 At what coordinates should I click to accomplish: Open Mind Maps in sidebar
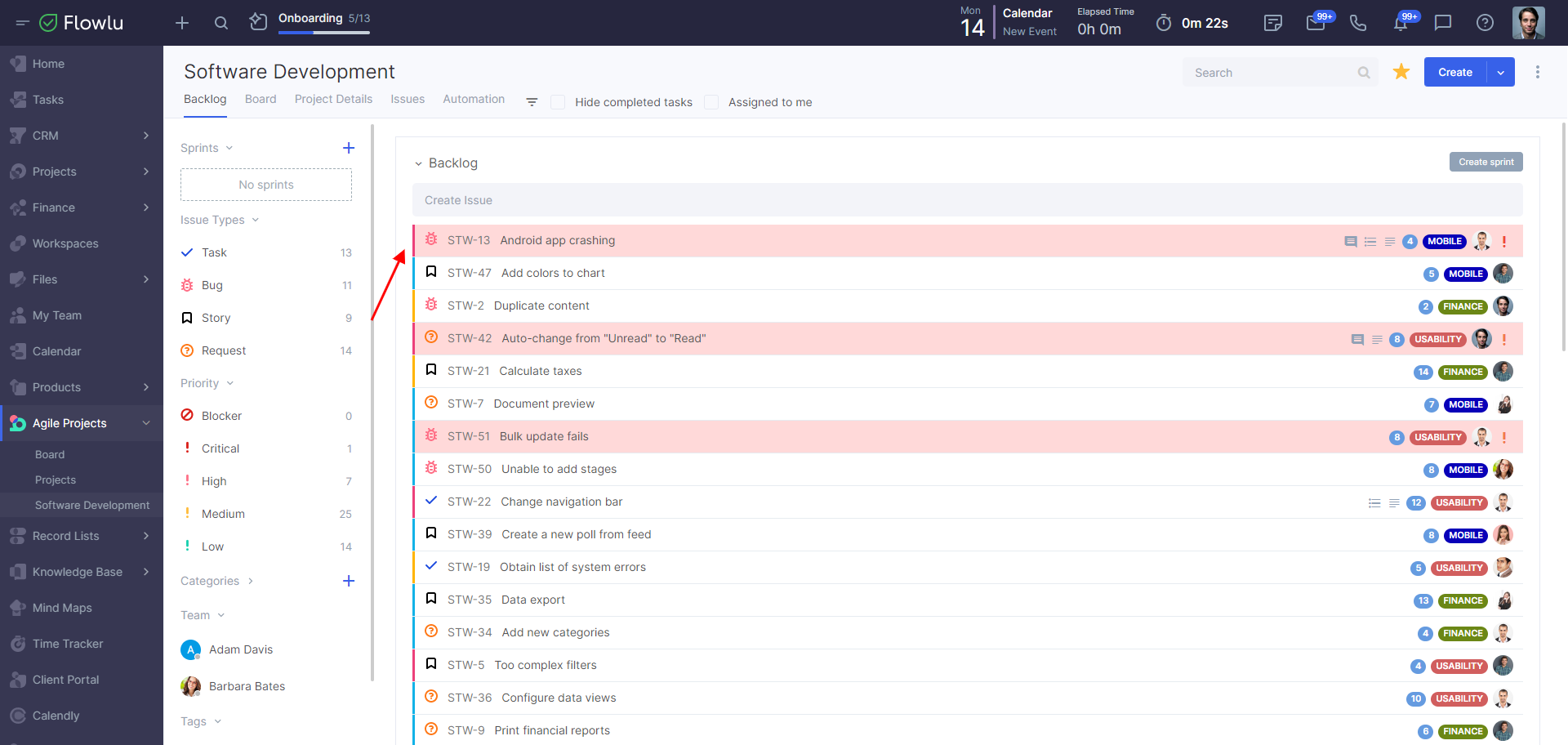click(x=62, y=608)
